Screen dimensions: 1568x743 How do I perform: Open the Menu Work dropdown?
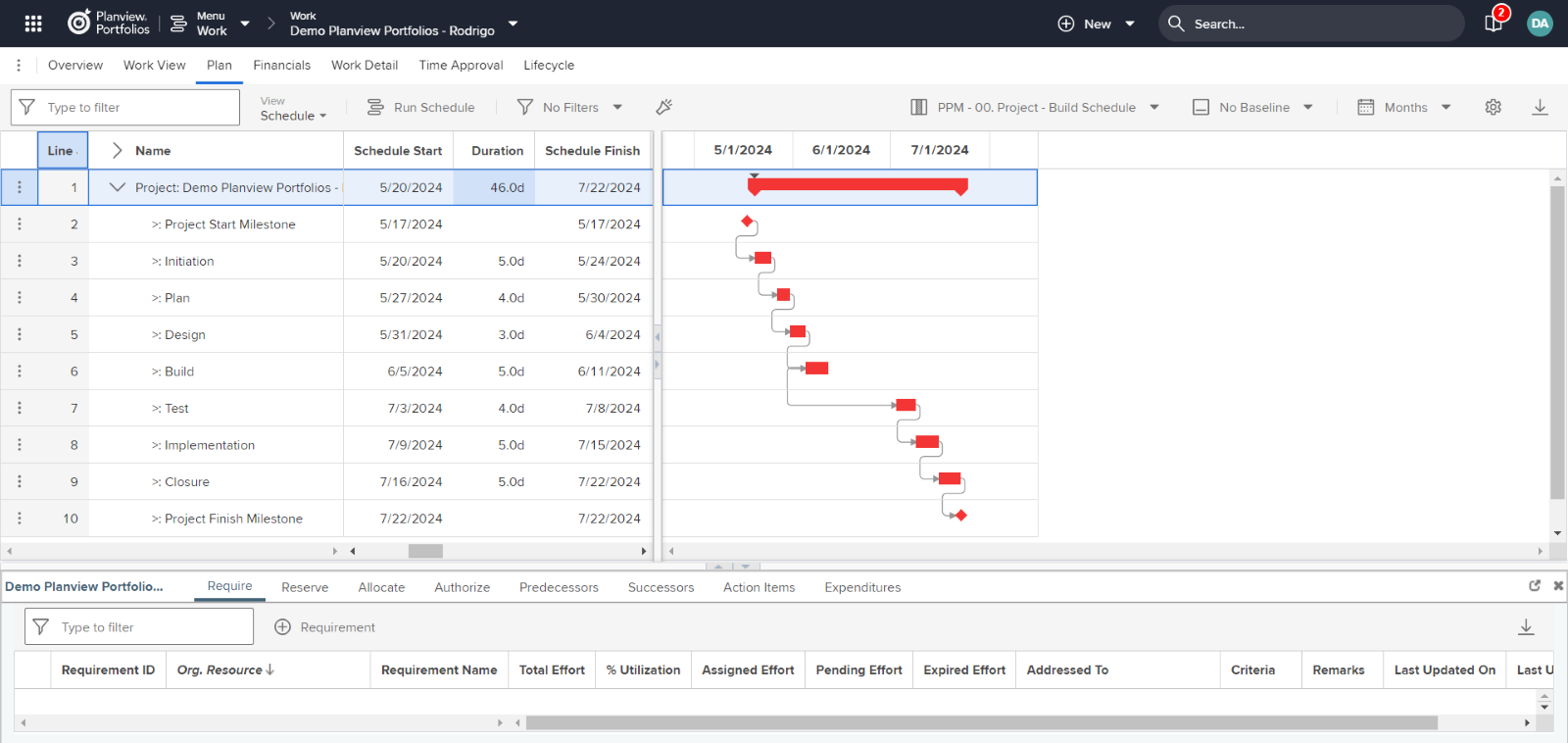[210, 24]
